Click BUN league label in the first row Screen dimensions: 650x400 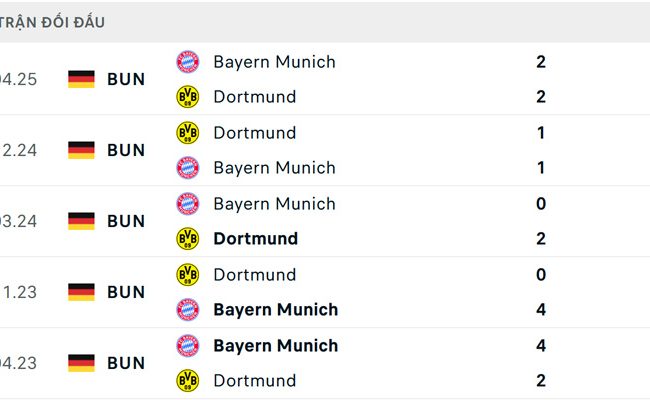click(x=126, y=79)
